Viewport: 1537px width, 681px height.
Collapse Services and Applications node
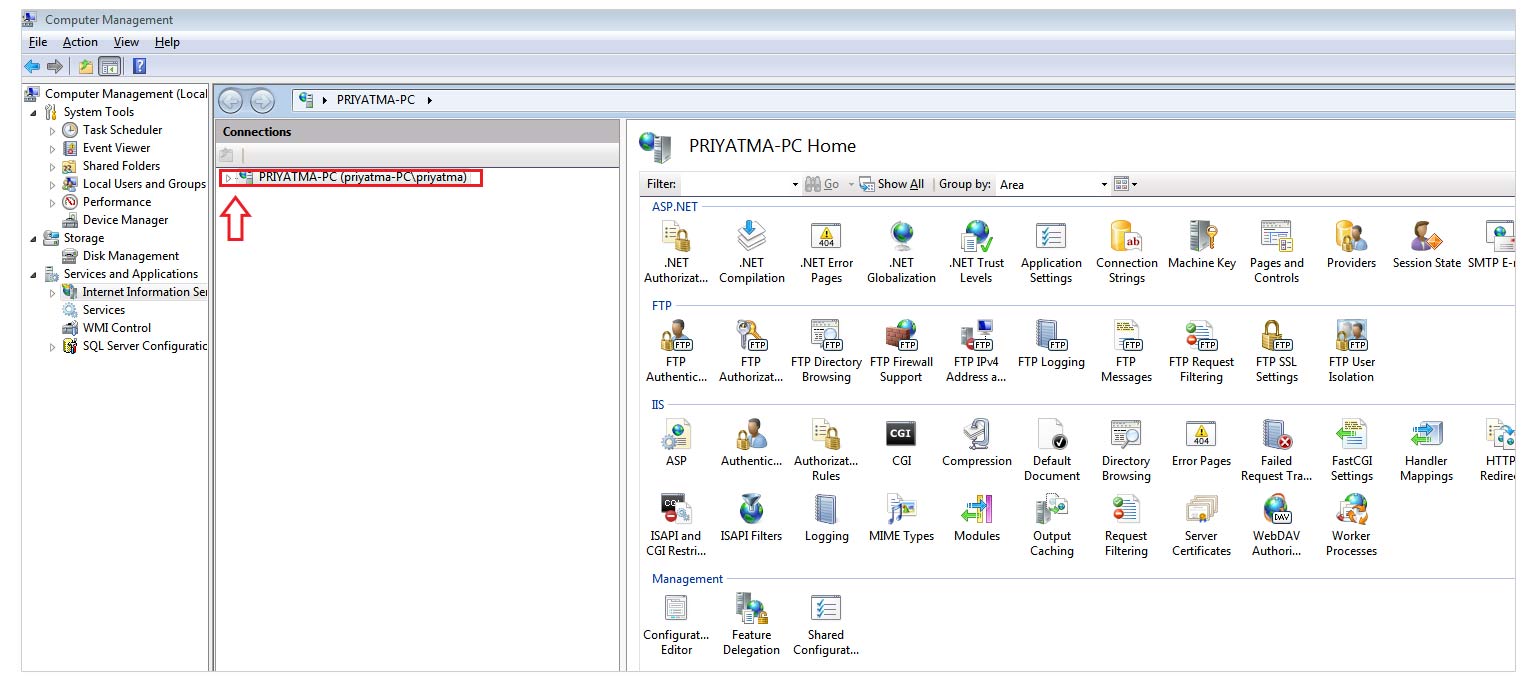click(34, 274)
